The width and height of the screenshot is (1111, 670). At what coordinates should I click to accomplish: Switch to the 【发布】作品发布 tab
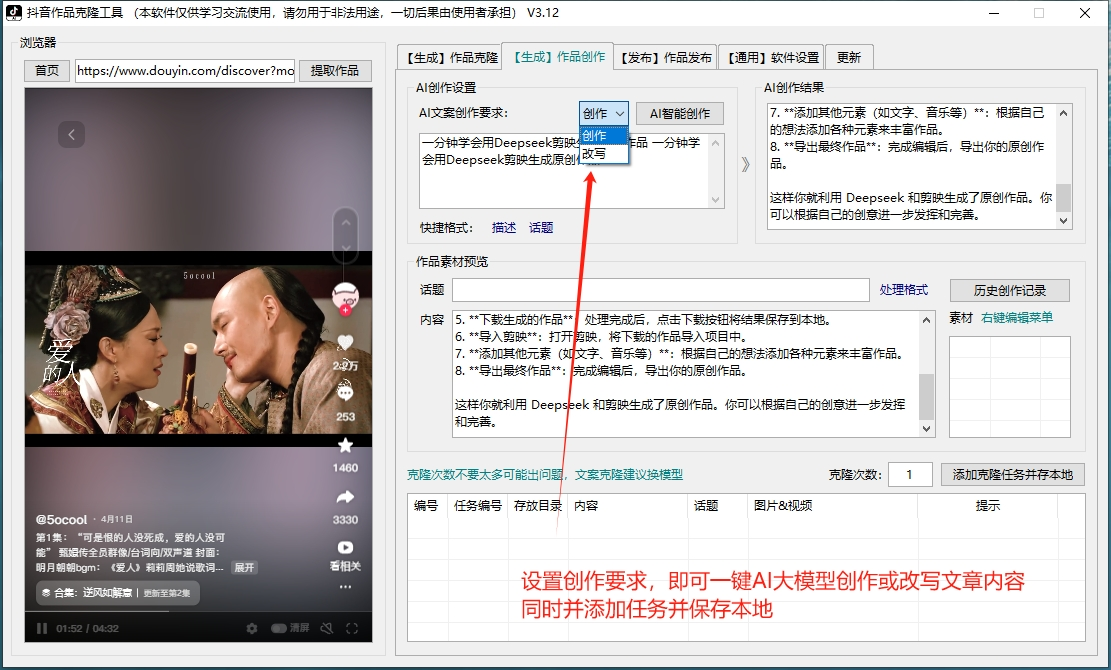(x=665, y=57)
